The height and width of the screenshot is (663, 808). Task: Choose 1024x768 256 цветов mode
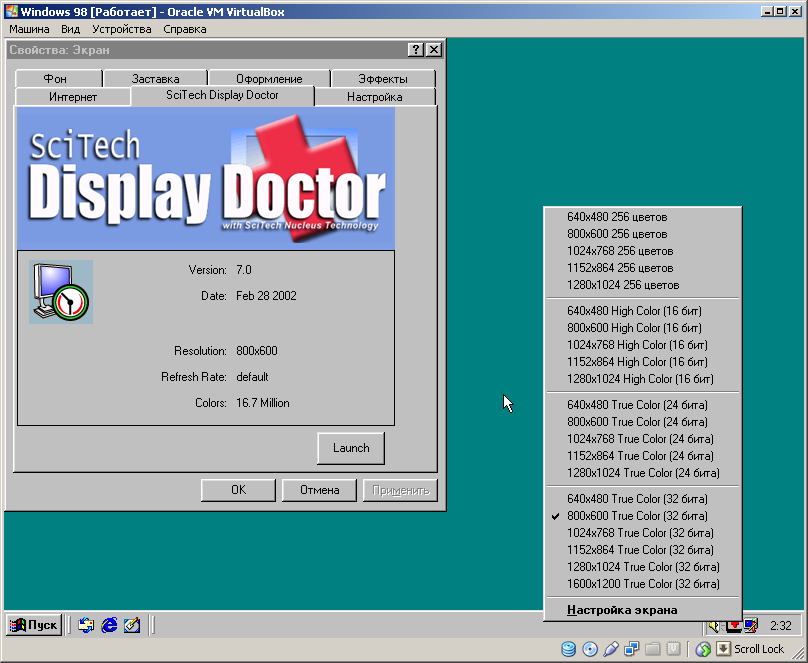click(643, 251)
